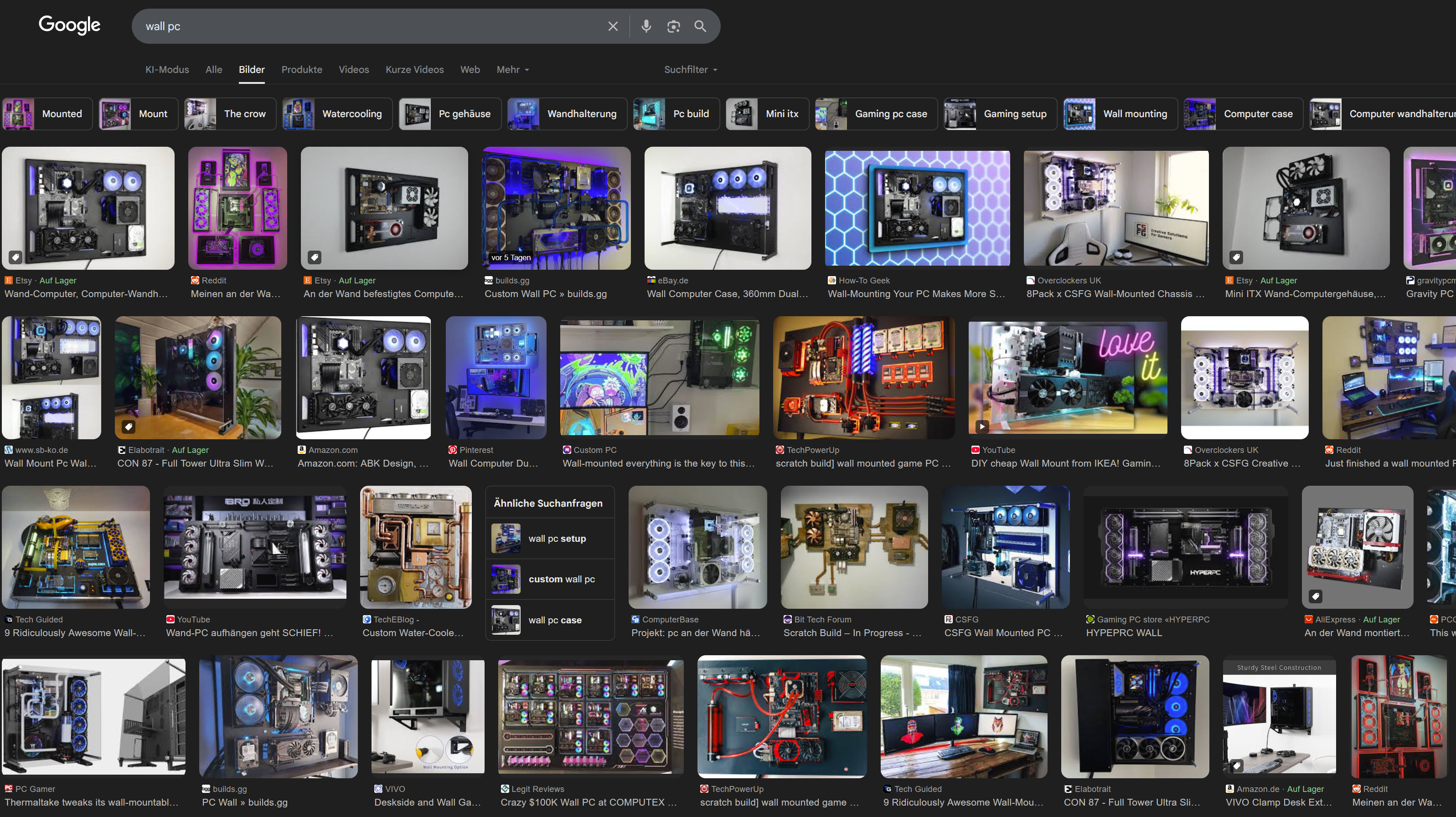This screenshot has height=817, width=1456.
Task: Open the TechPowerUp orange wall mounted PC thumbnail
Action: [863, 377]
